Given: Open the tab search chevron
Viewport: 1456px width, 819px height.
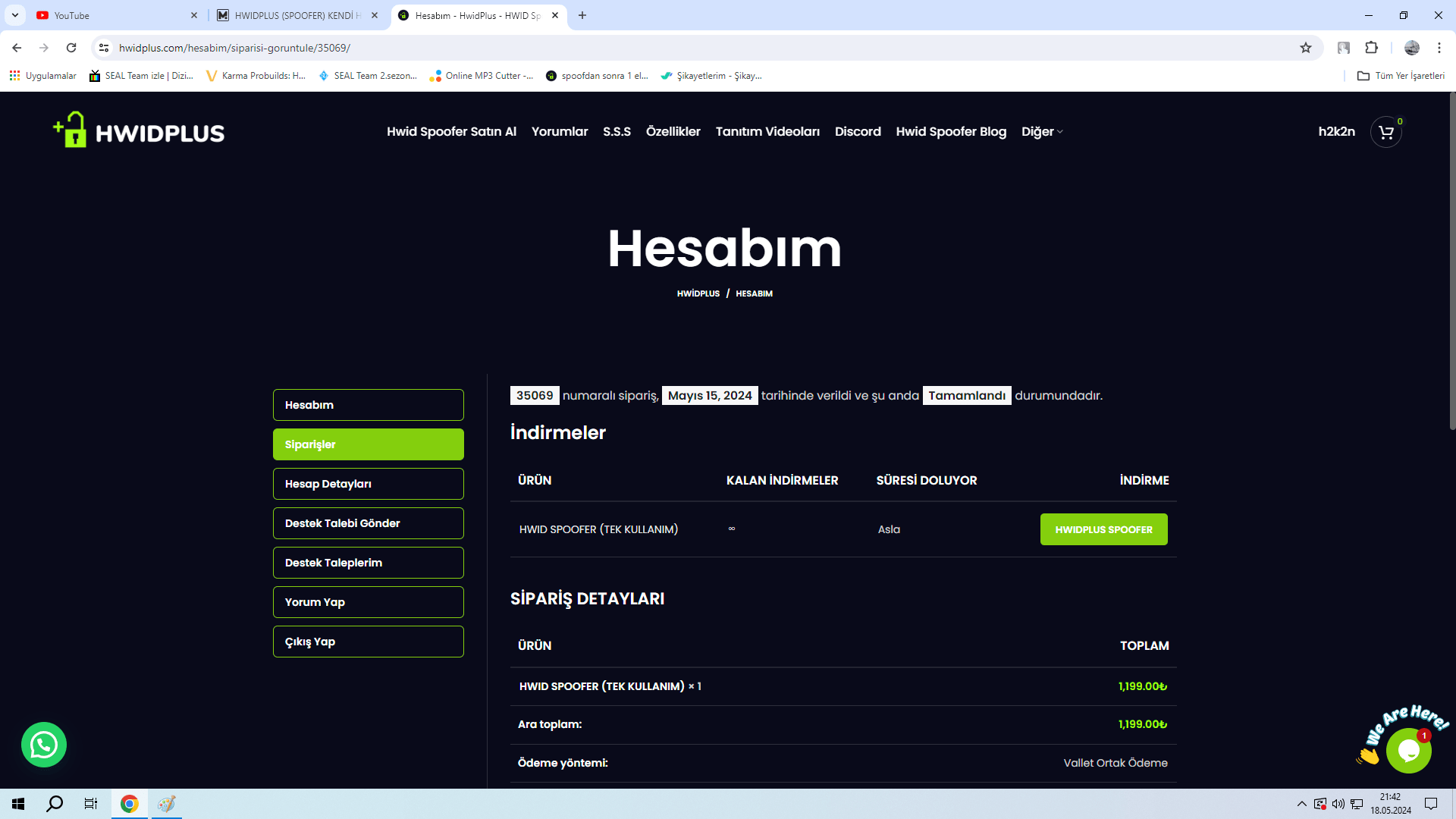Looking at the screenshot, I should (15, 15).
